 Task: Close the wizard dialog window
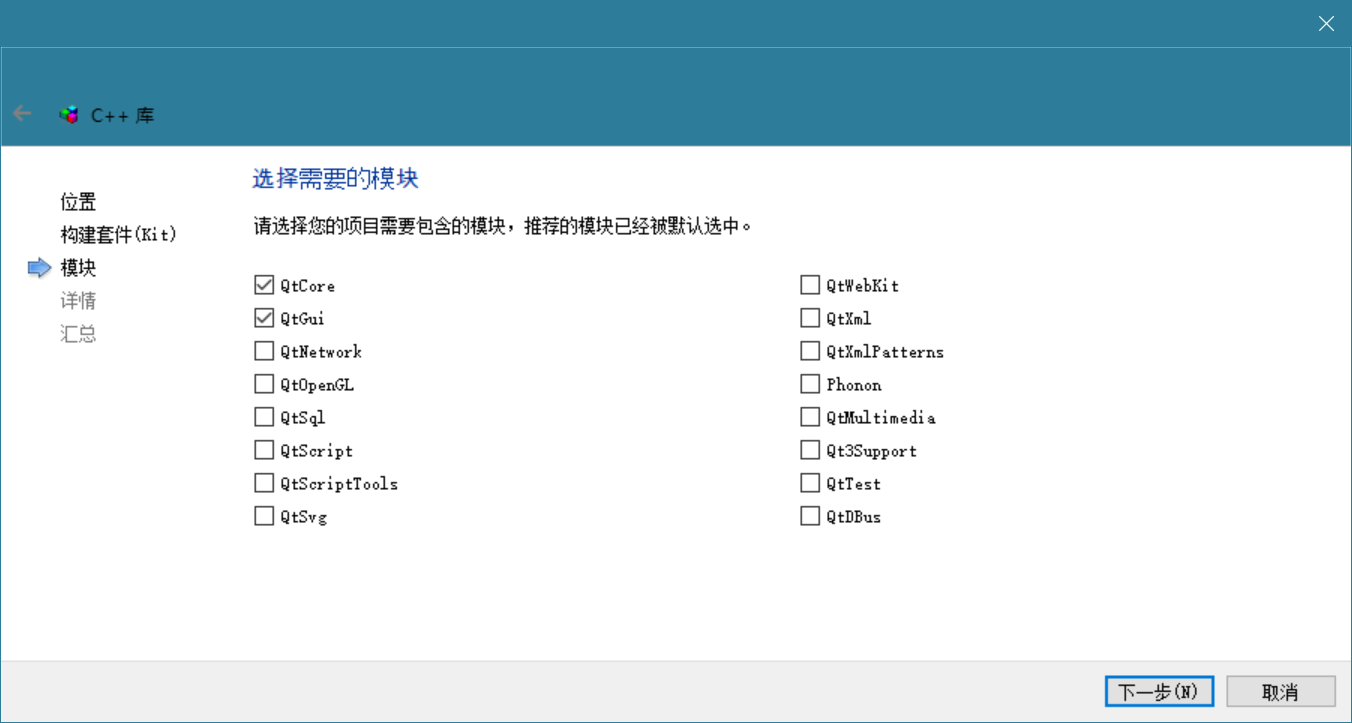point(1326,23)
